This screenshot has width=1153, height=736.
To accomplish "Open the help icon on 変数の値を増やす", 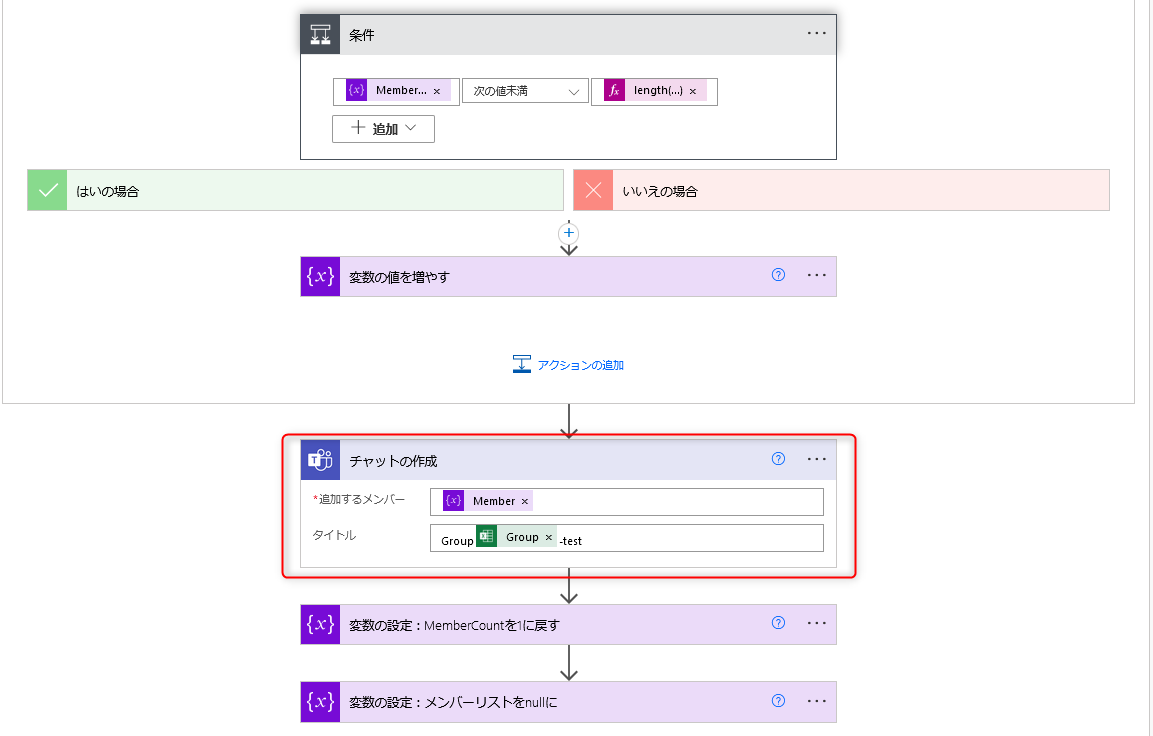I will pyautogui.click(x=778, y=275).
